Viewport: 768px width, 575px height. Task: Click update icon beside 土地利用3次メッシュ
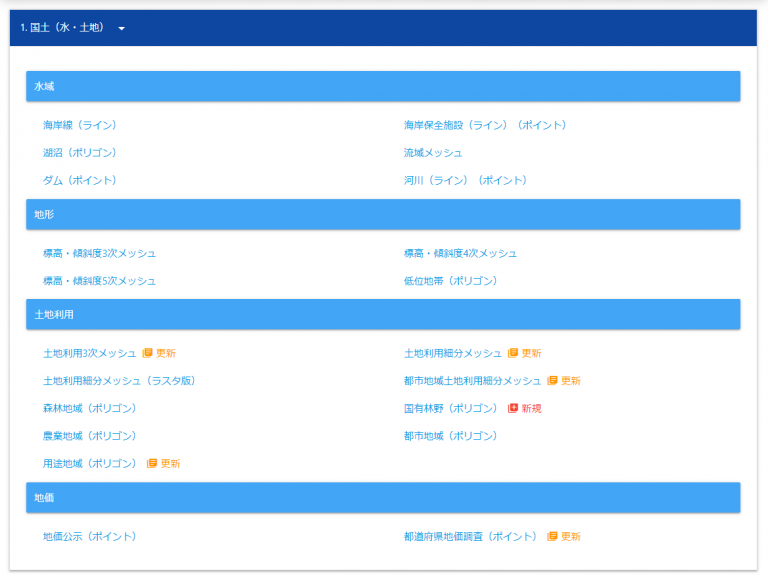(147, 353)
